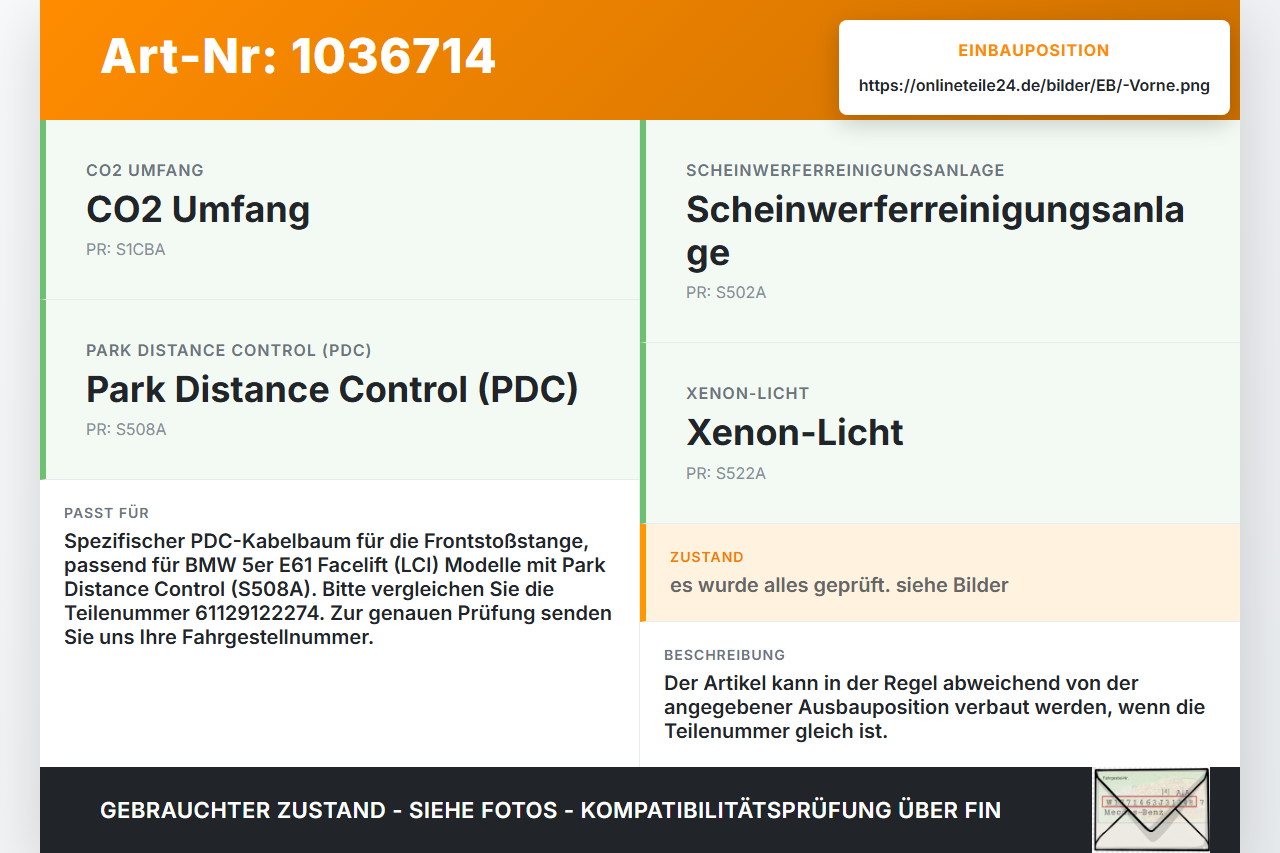Image resolution: width=1280 pixels, height=853 pixels.
Task: Click 'es wurde alles geprüft. siehe Bilder' text
Action: [x=839, y=585]
